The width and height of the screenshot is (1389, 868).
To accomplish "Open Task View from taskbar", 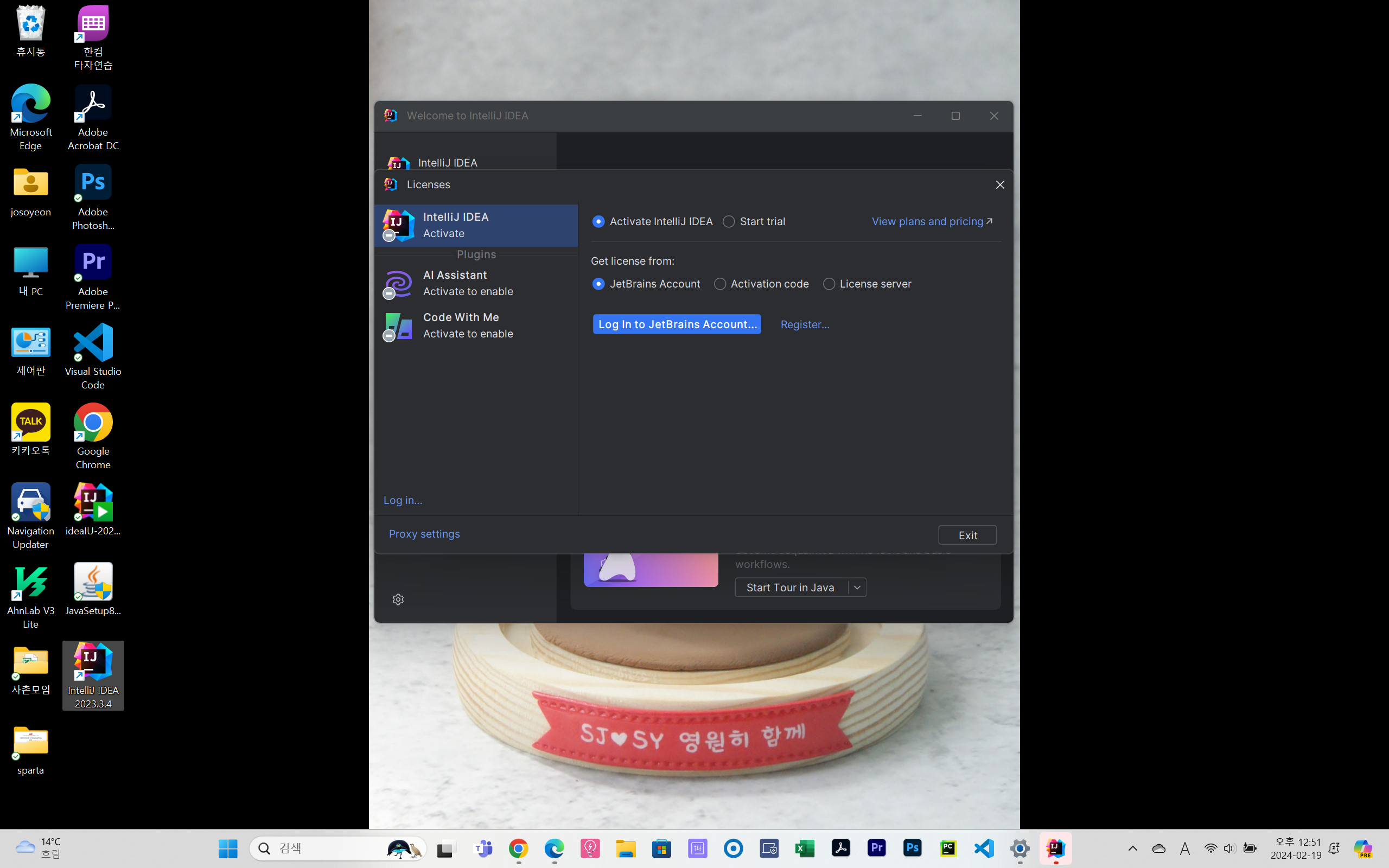I will 446,848.
